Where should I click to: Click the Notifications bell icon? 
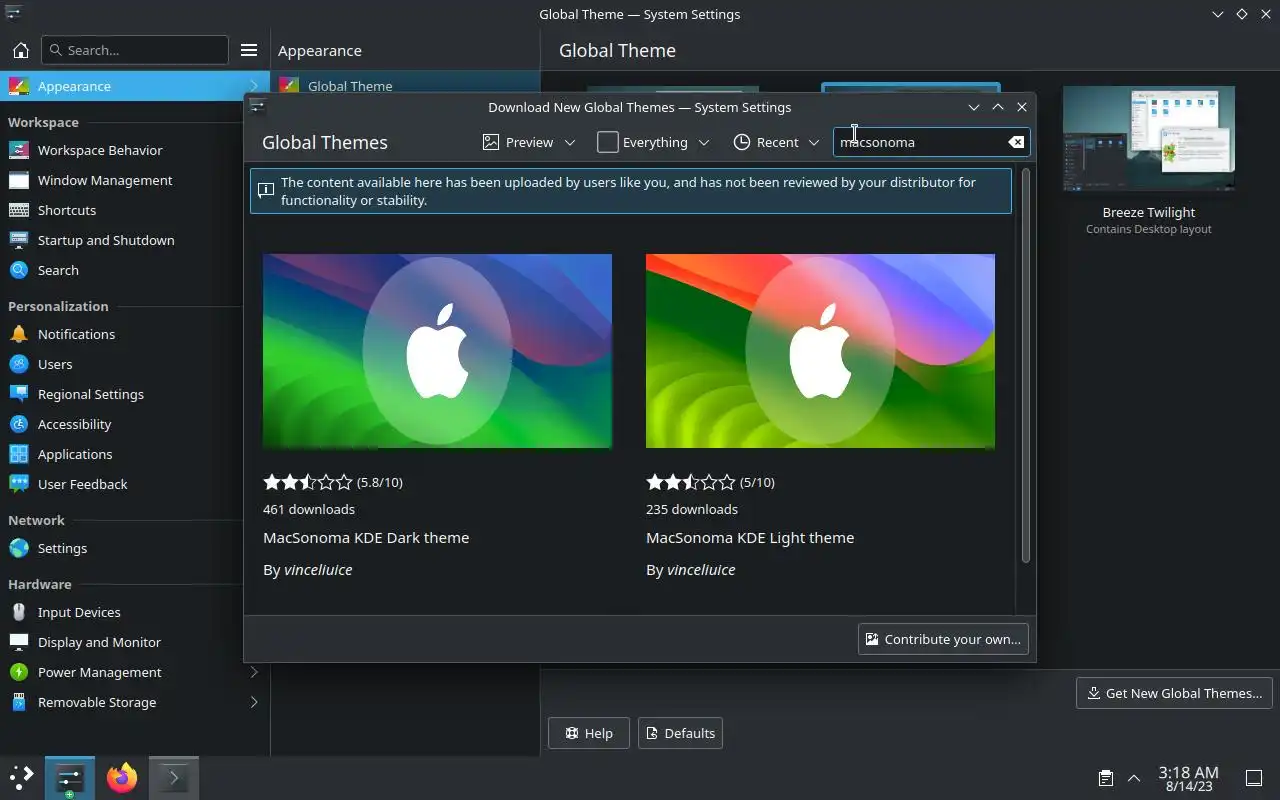tap(19, 334)
